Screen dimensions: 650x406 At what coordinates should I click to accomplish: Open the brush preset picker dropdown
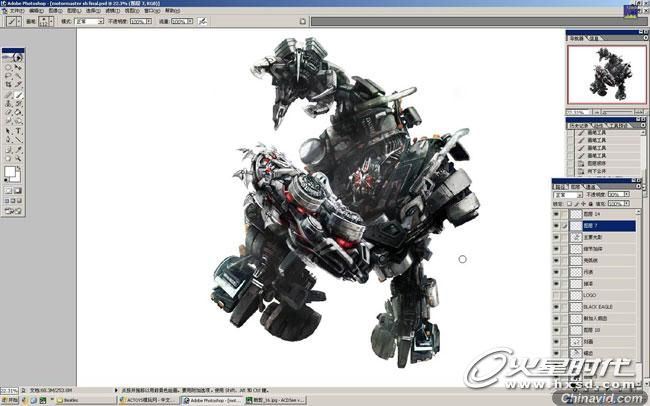[x=51, y=21]
